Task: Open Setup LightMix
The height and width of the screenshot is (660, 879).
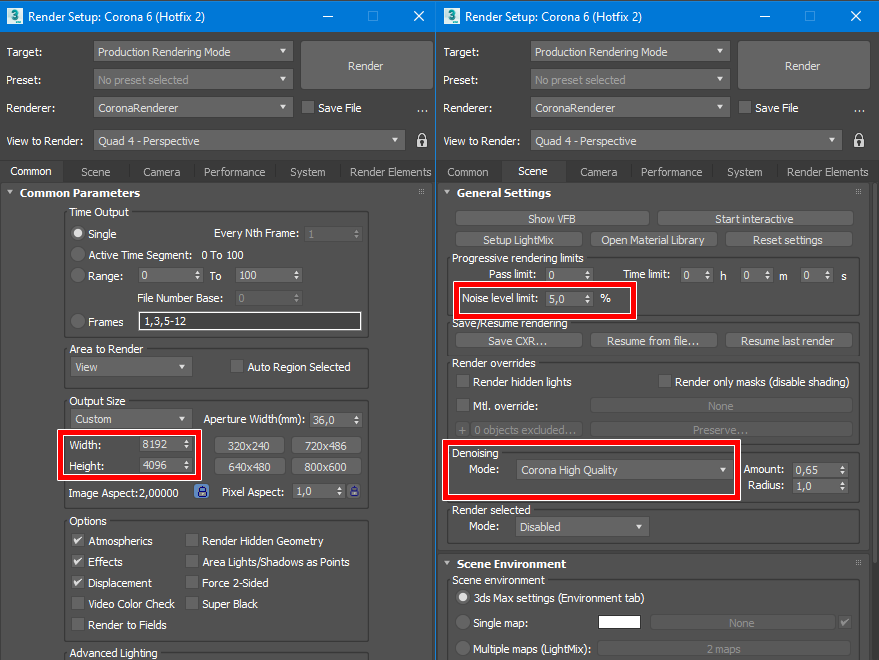Action: tap(519, 240)
